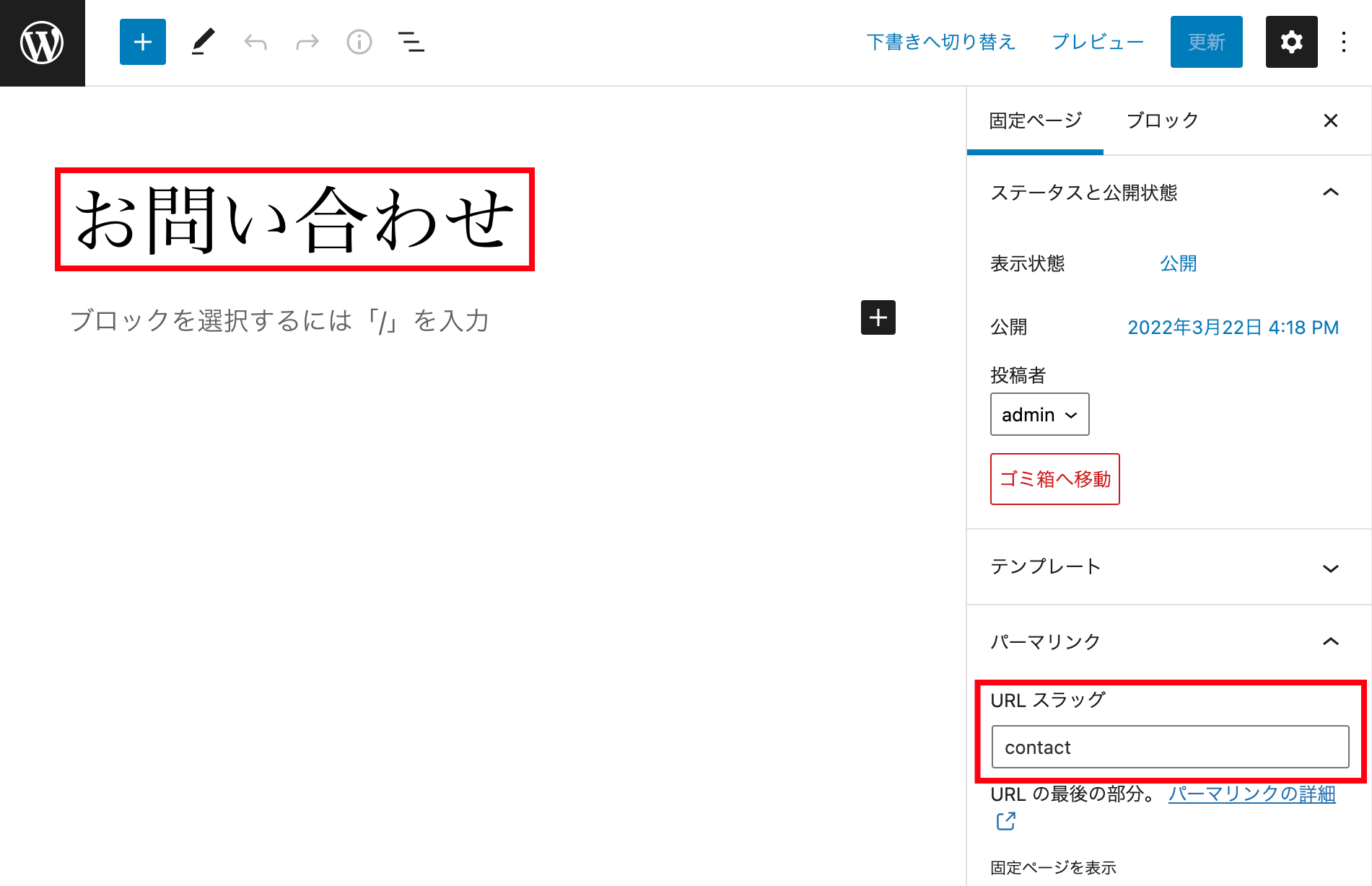Switch to draft via 下書きへ切り替え
Image resolution: width=1372 pixels, height=886 pixels.
941,42
